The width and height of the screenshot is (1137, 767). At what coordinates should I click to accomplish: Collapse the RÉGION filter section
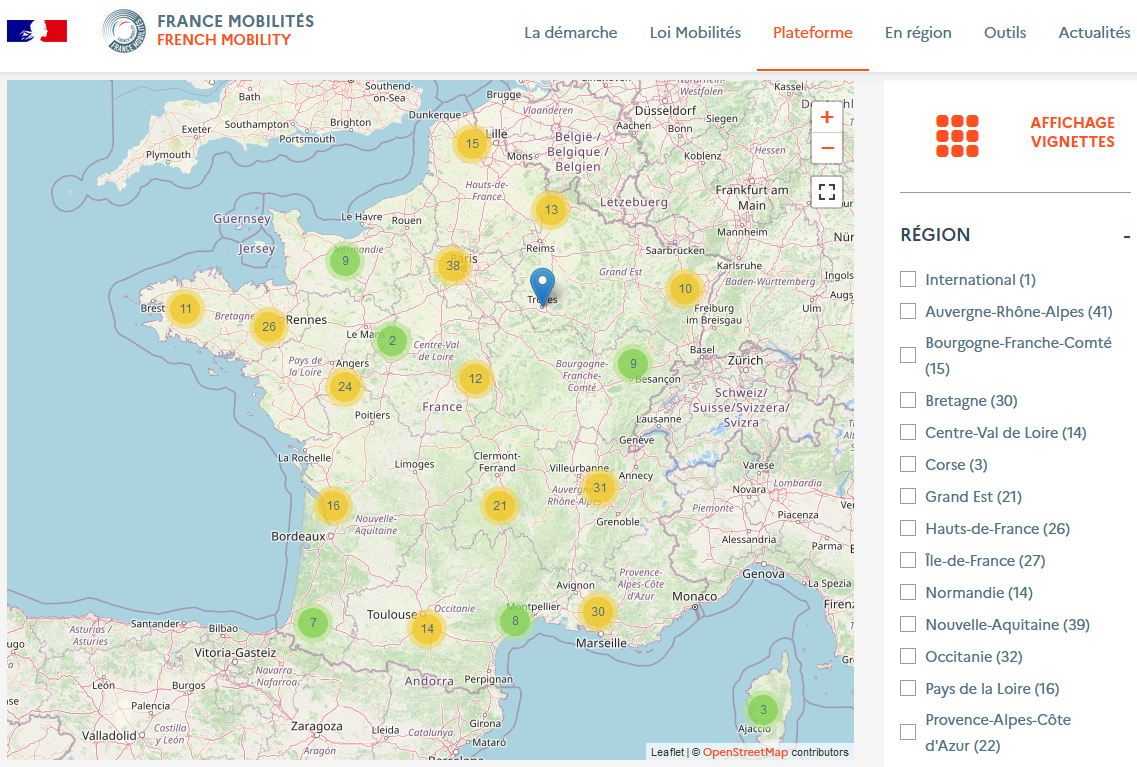(1126, 236)
